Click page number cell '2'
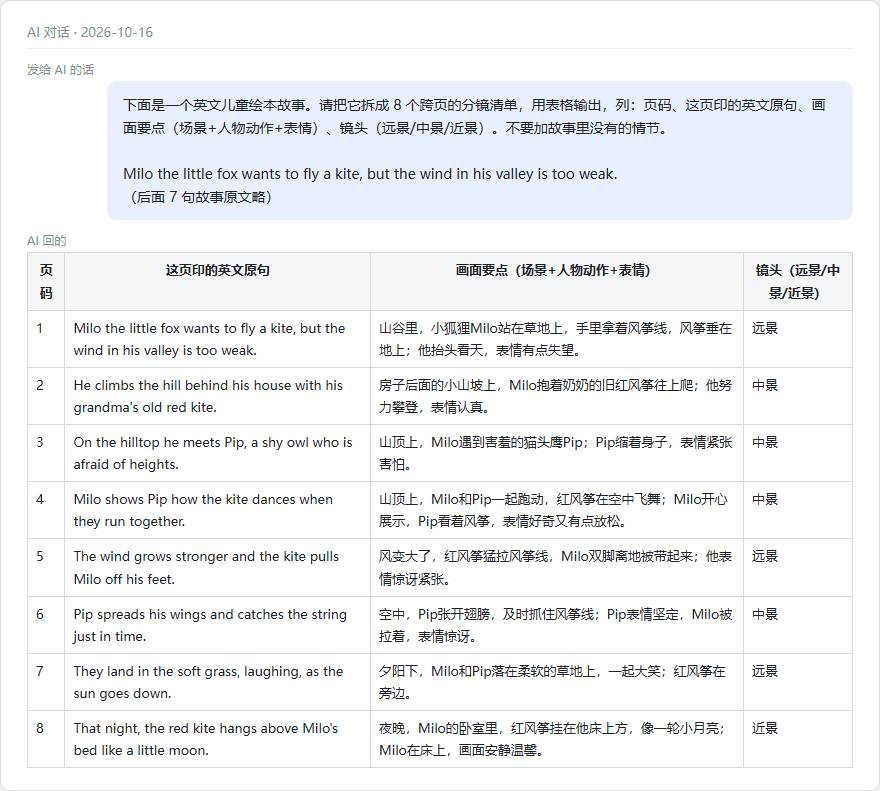This screenshot has width=880, height=791. click(46, 396)
